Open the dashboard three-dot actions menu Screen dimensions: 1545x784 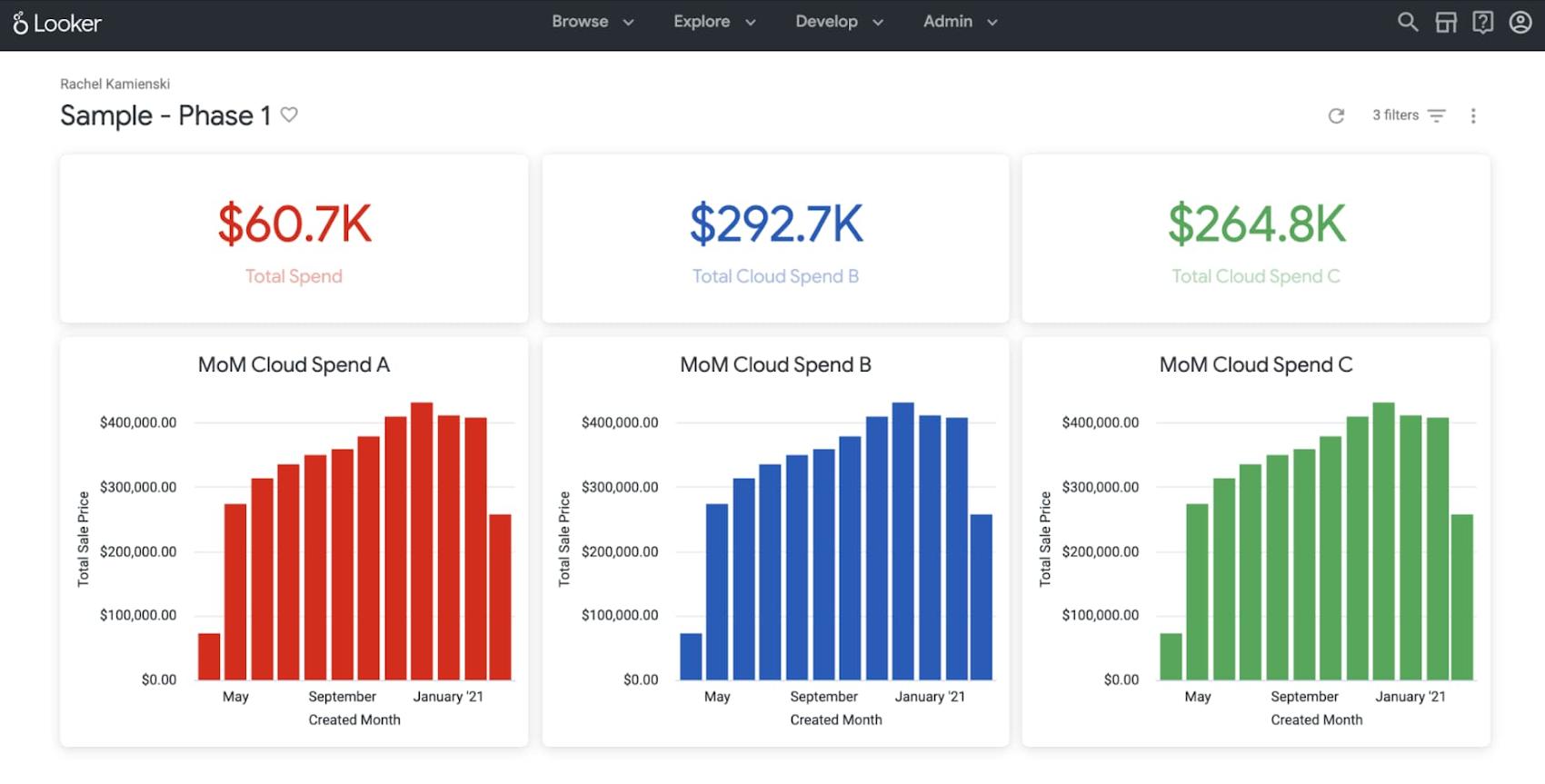[x=1473, y=116]
